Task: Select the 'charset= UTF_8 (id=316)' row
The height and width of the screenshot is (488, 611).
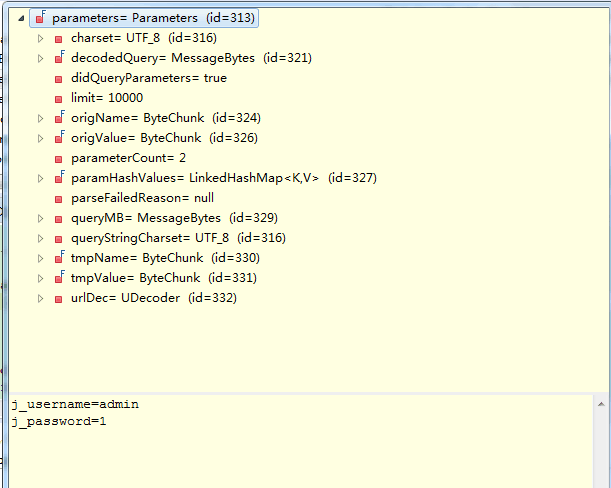Action: 144,38
